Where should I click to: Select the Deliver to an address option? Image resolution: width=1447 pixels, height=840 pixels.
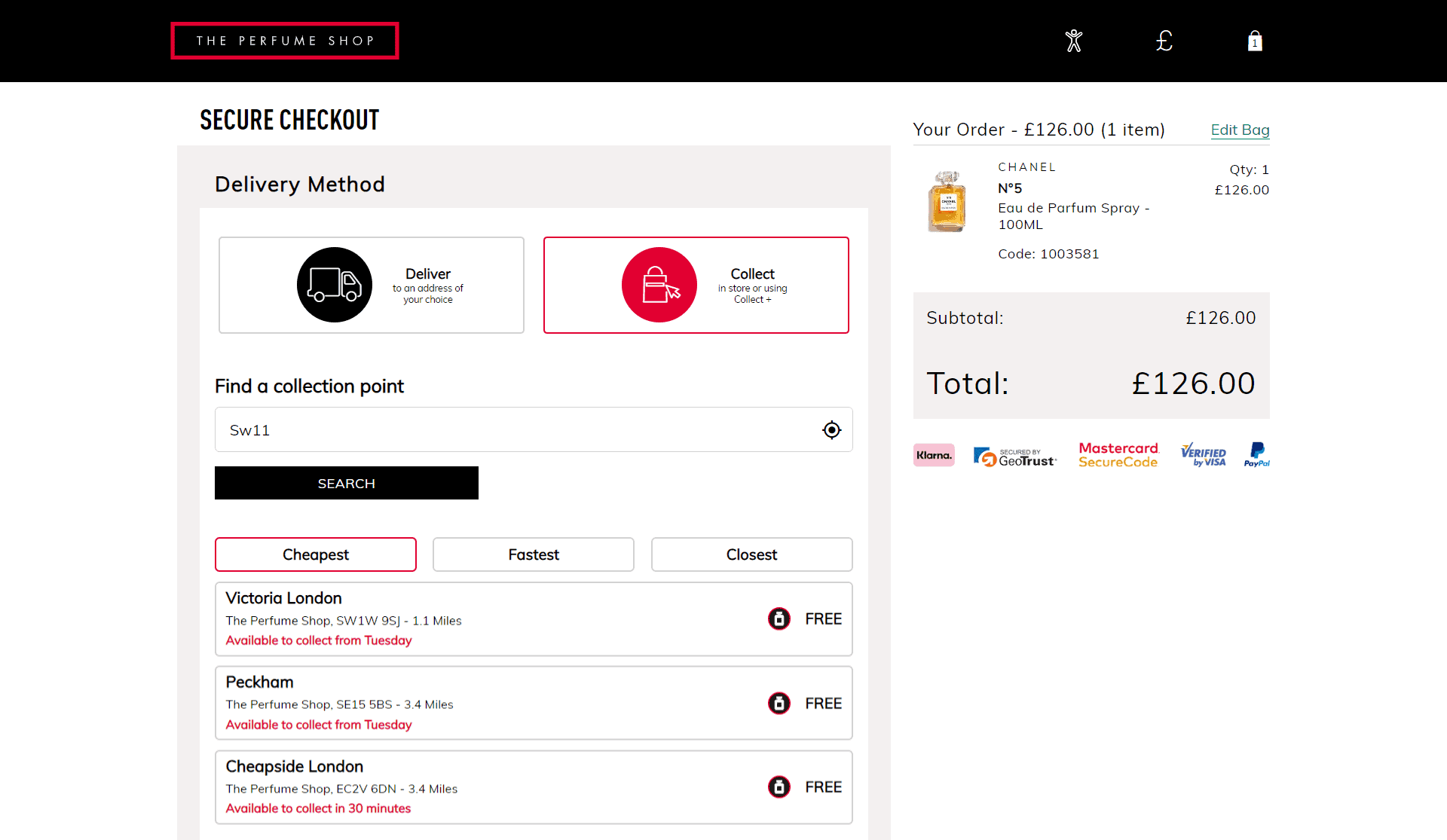coord(371,285)
